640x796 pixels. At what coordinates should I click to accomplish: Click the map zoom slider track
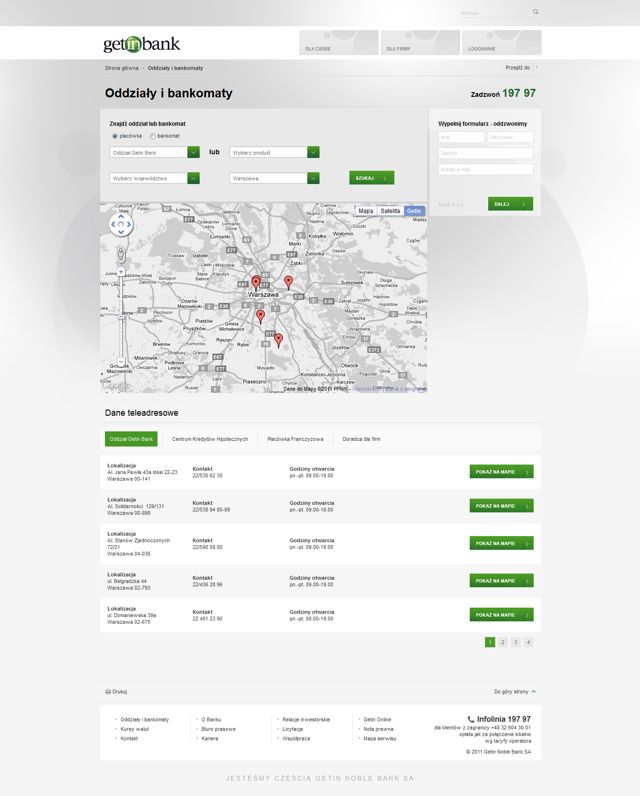[121, 317]
